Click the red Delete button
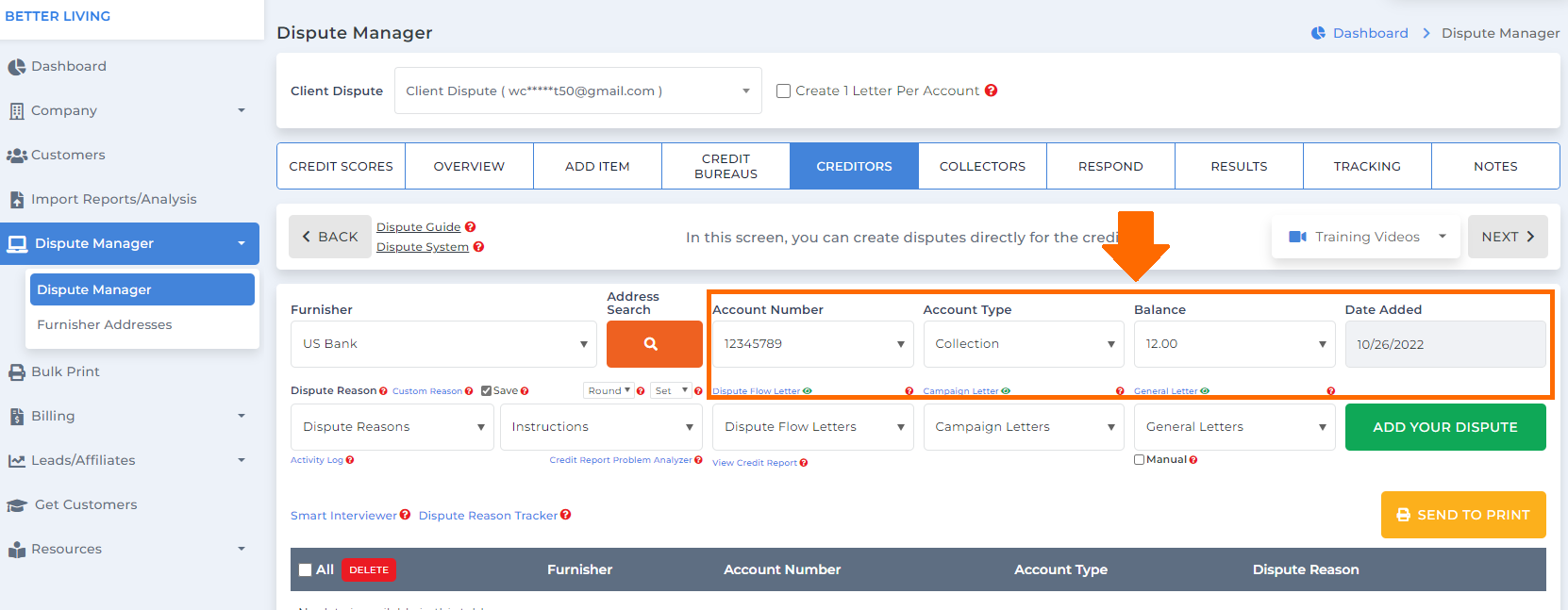Viewport: 1568px width, 610px height. click(369, 570)
